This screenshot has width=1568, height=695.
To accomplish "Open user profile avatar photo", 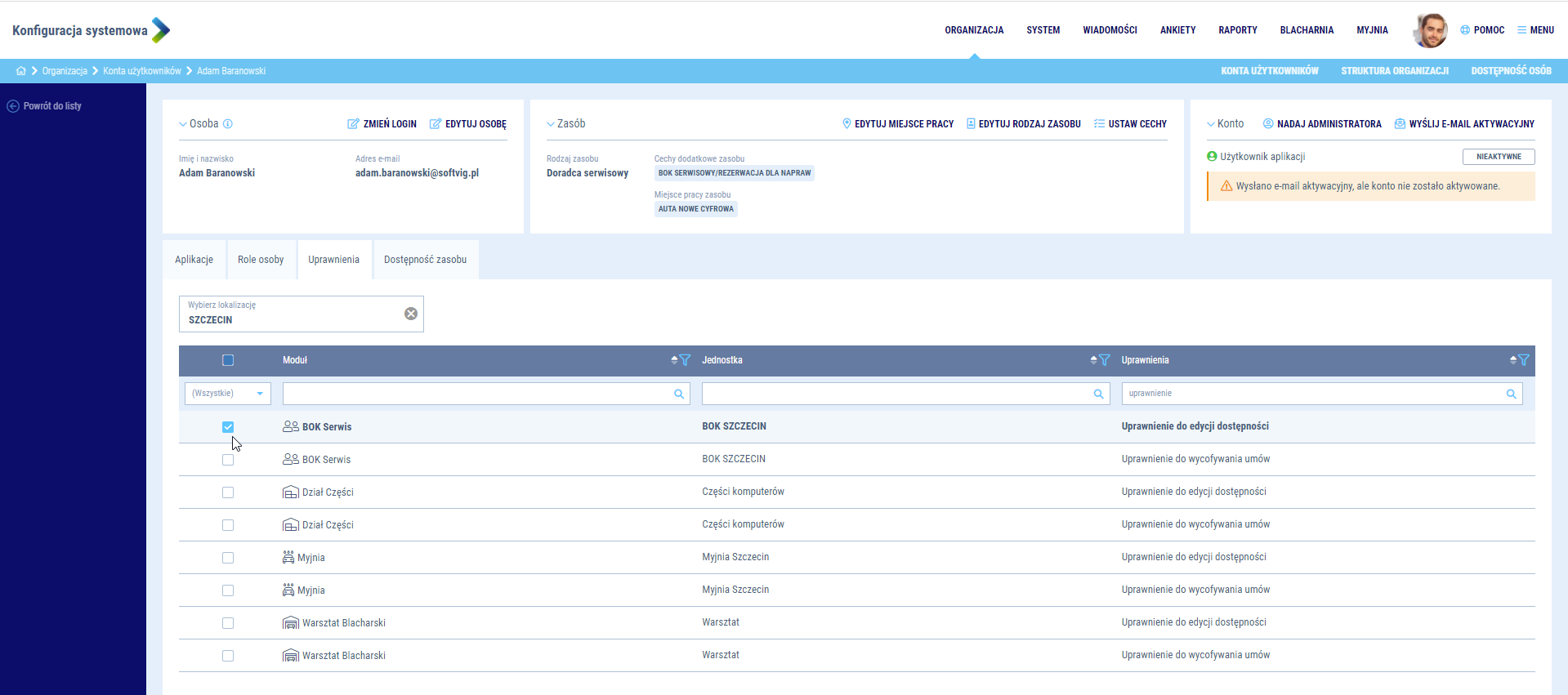I will (1430, 30).
